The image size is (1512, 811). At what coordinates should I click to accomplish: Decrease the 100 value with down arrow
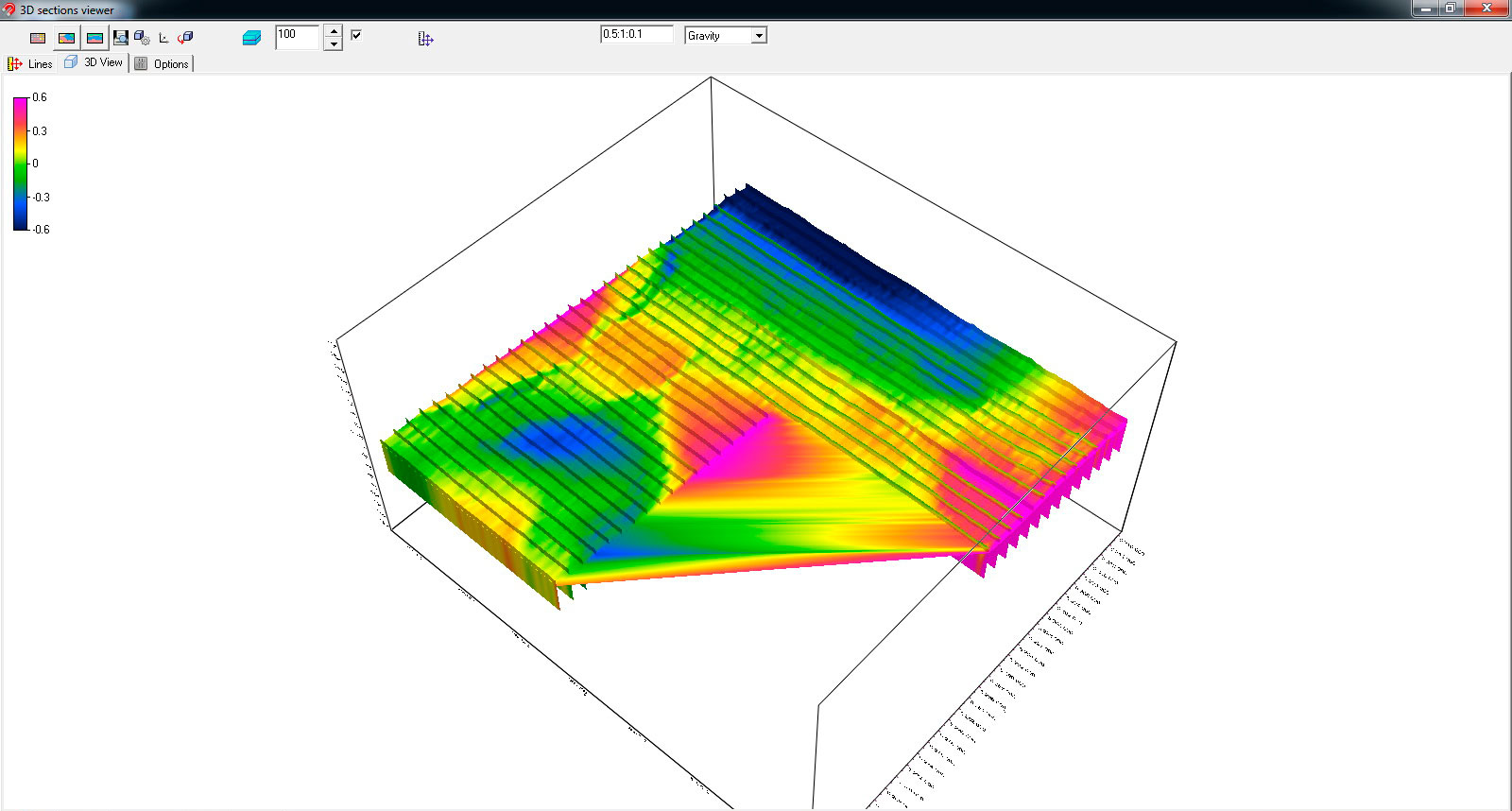(x=333, y=43)
